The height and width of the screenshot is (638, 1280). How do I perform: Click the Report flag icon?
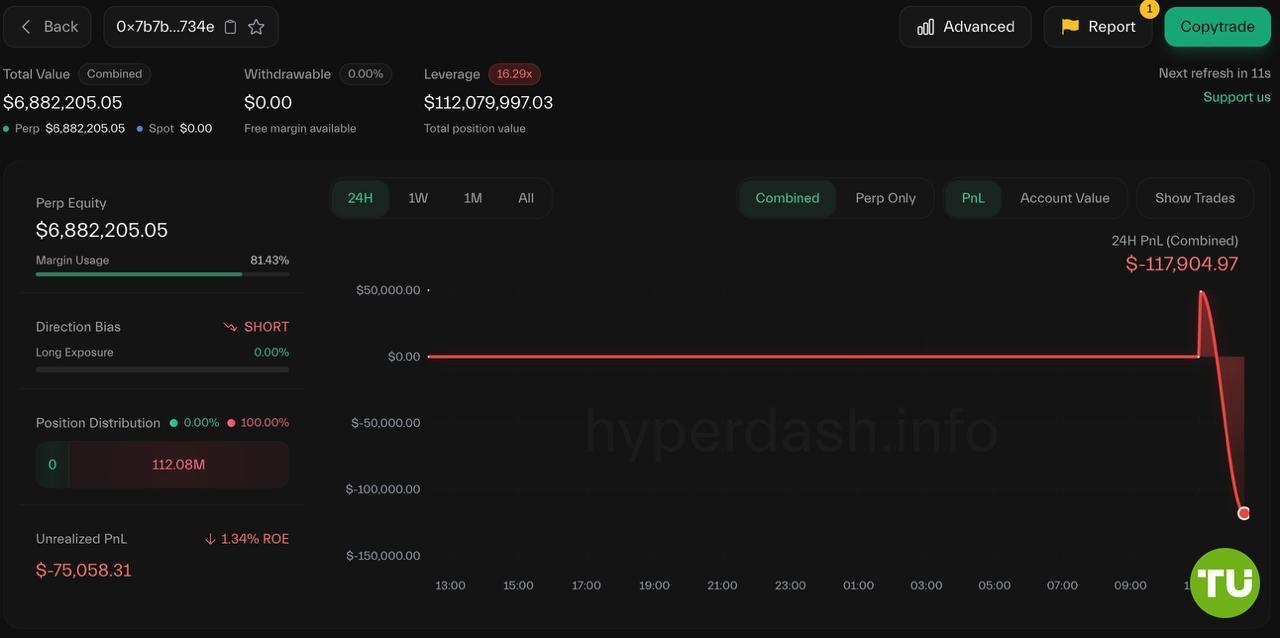pos(1070,27)
